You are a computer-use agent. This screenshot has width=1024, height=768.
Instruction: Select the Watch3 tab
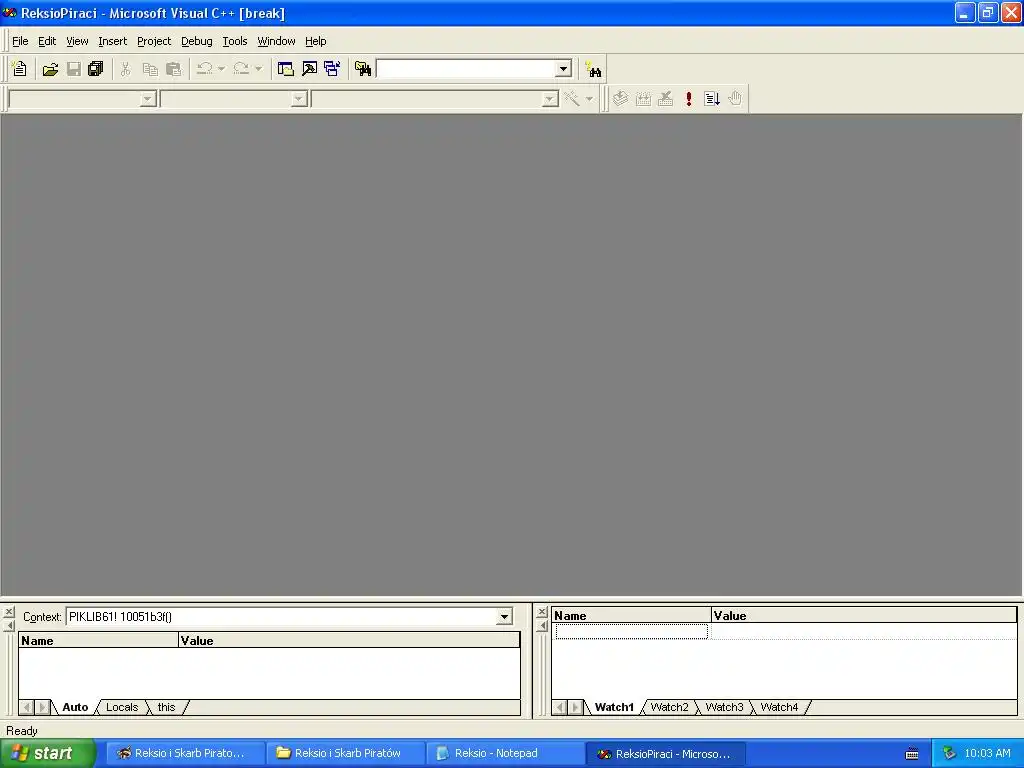point(724,707)
